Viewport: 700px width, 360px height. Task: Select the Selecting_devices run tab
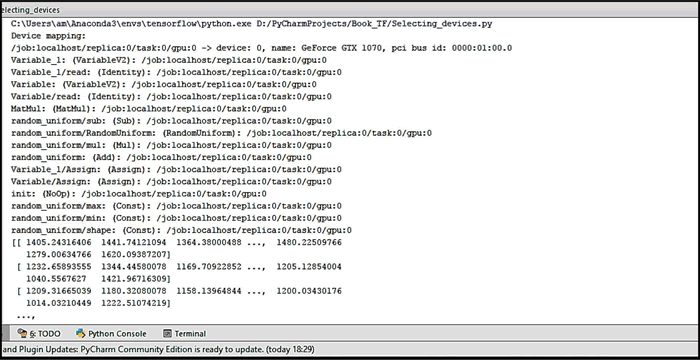[x=30, y=9]
